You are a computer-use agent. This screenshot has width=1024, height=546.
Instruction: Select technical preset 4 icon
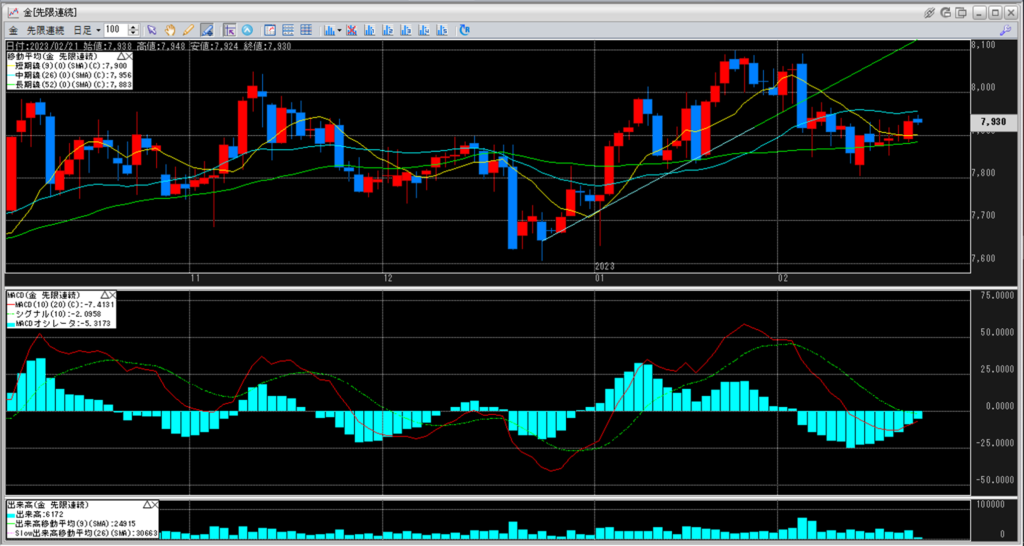pos(424,30)
